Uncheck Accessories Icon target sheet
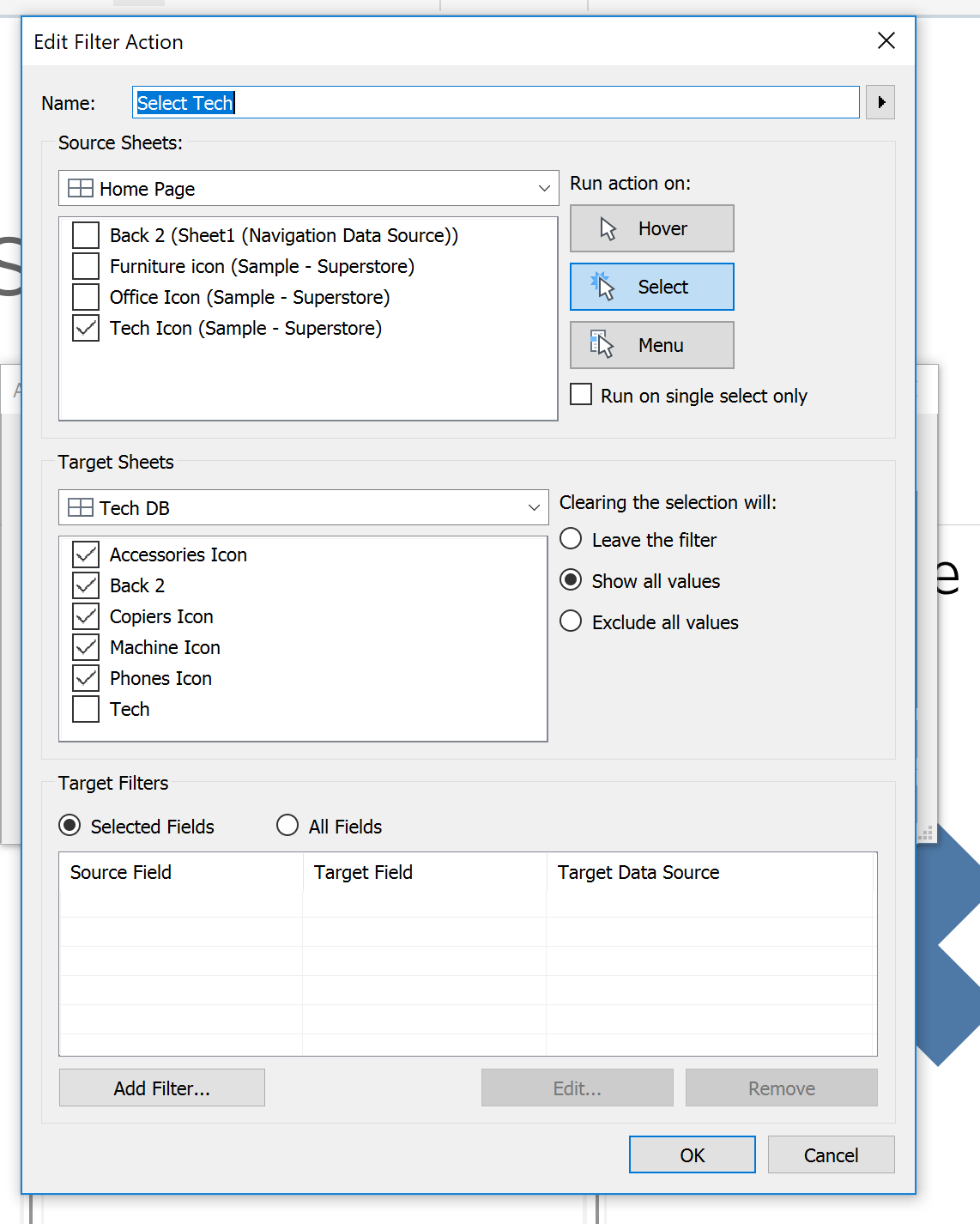Image resolution: width=980 pixels, height=1224 pixels. 85,554
